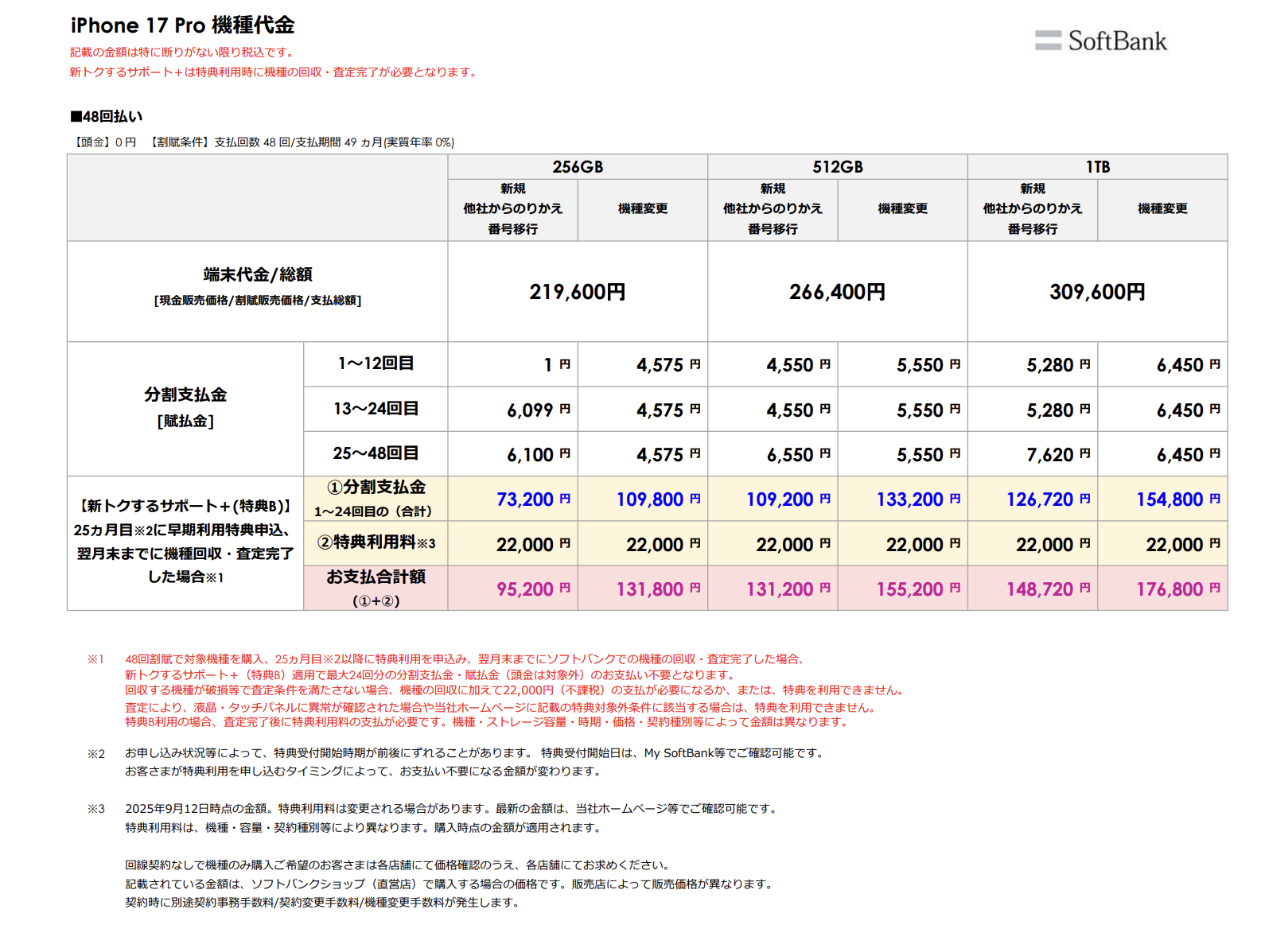Select the お支払合計額 (①+②) label

click(x=376, y=588)
